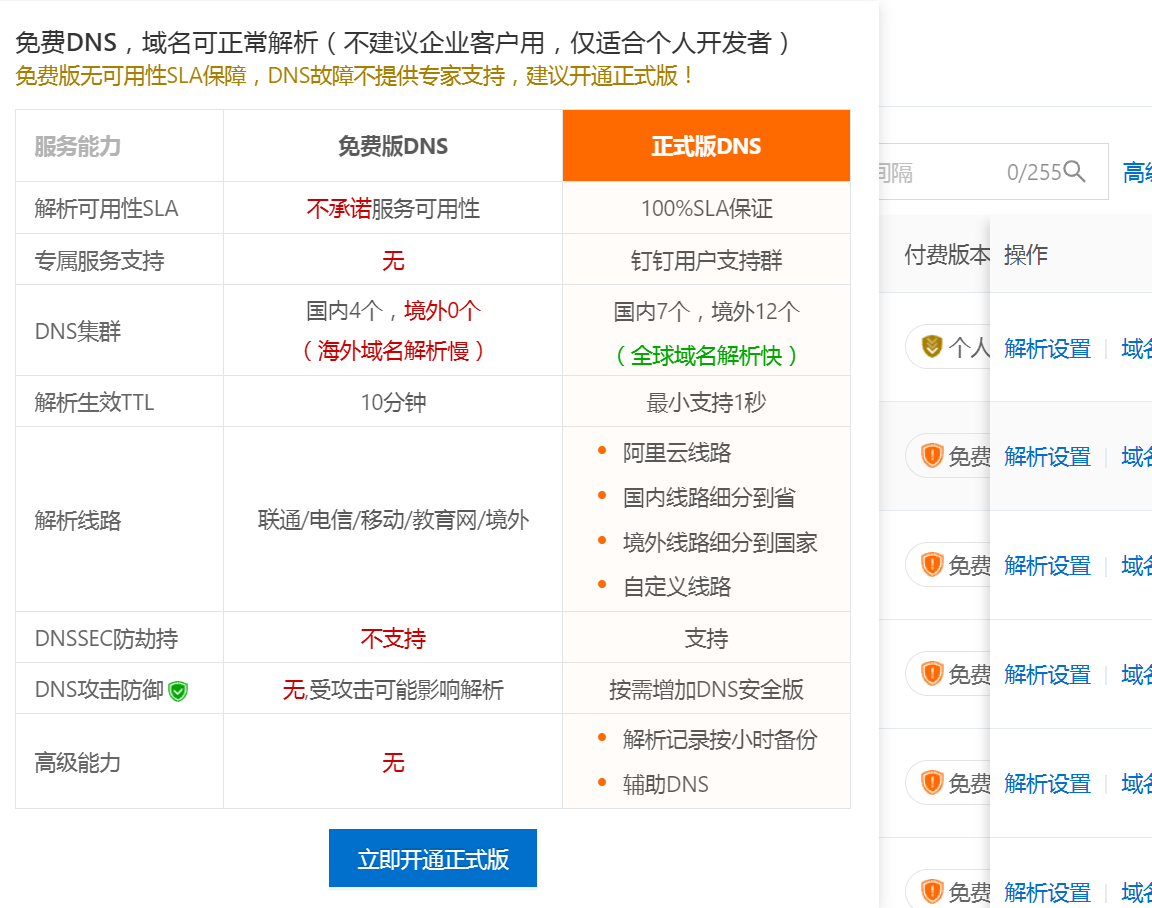Open 解析设置 in the second 免费 row

coord(1047,566)
